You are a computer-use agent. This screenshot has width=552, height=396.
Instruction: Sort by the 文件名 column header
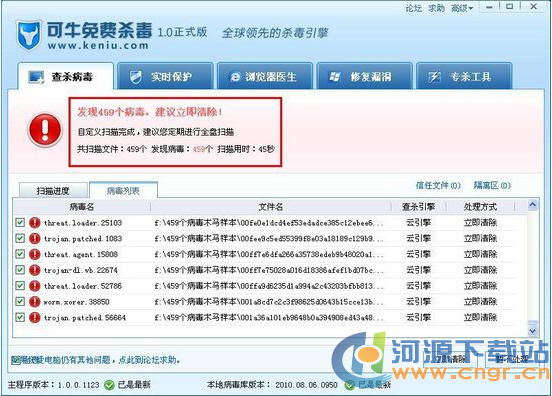click(x=271, y=207)
